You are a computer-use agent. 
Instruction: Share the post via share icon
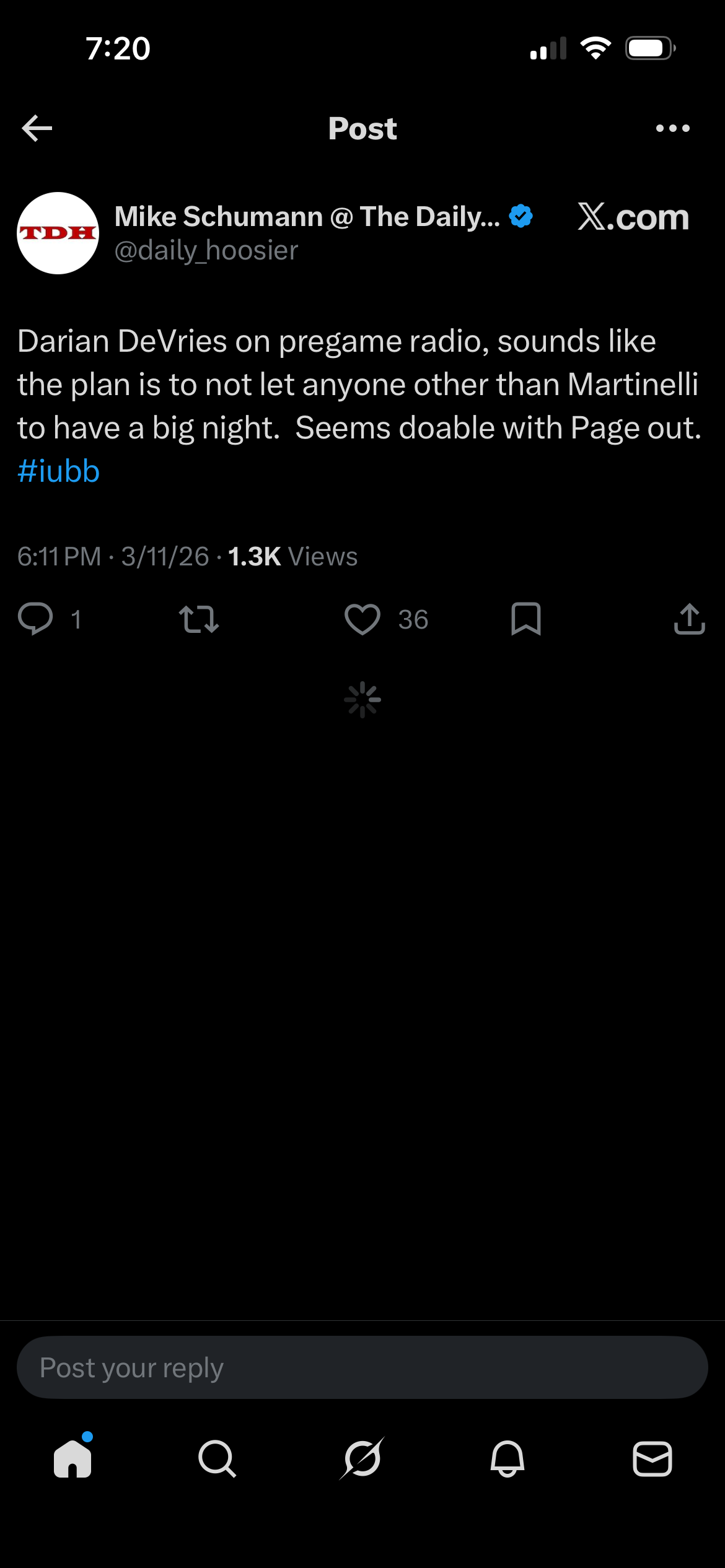click(689, 619)
